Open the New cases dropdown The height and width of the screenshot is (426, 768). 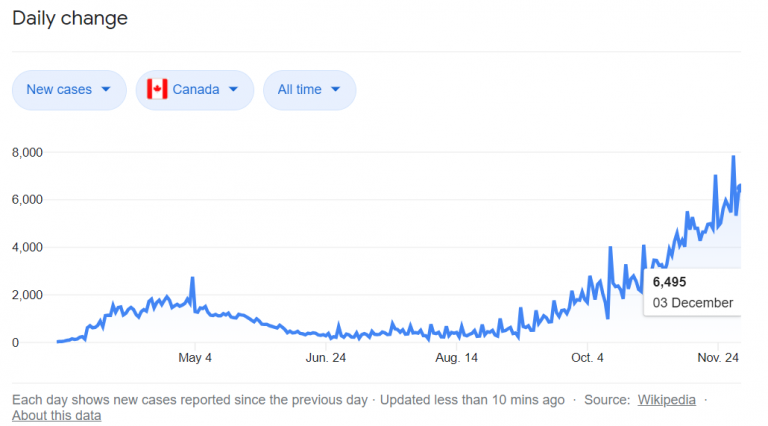click(68, 90)
